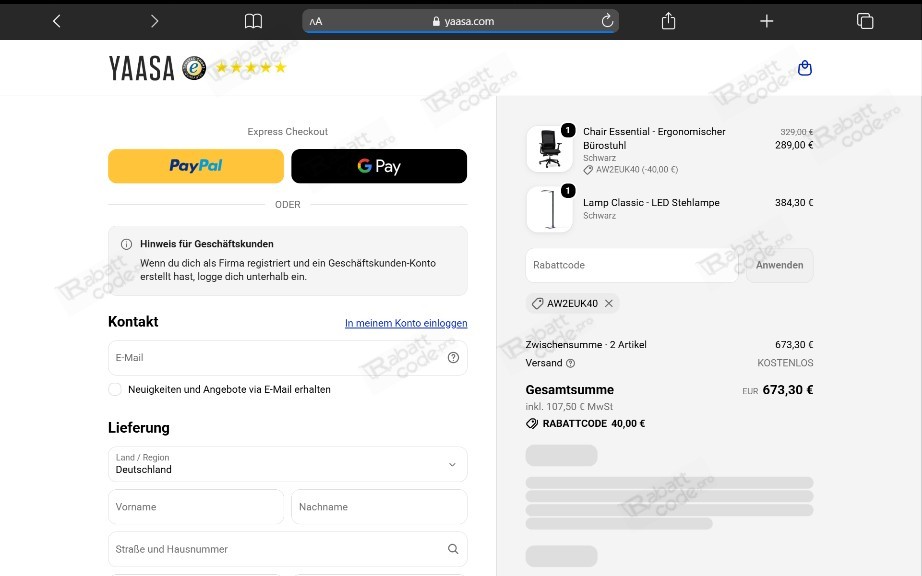Click the KOSTENLOS shipping value
The width and height of the screenshot is (922, 576).
(x=785, y=363)
